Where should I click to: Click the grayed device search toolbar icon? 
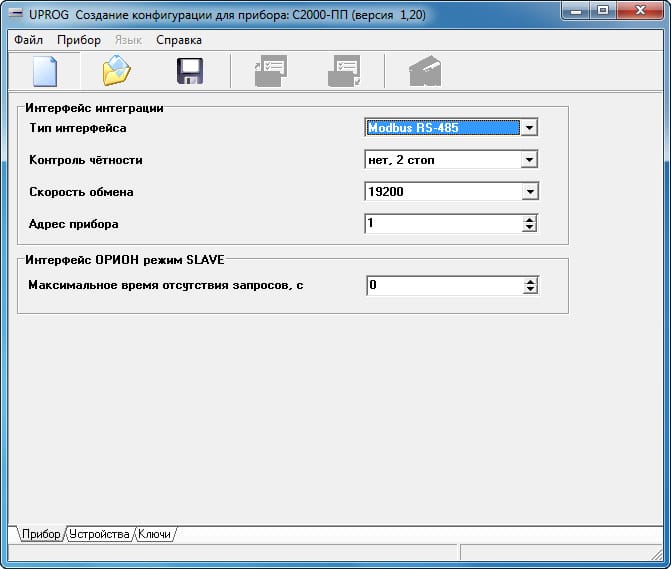(x=425, y=71)
